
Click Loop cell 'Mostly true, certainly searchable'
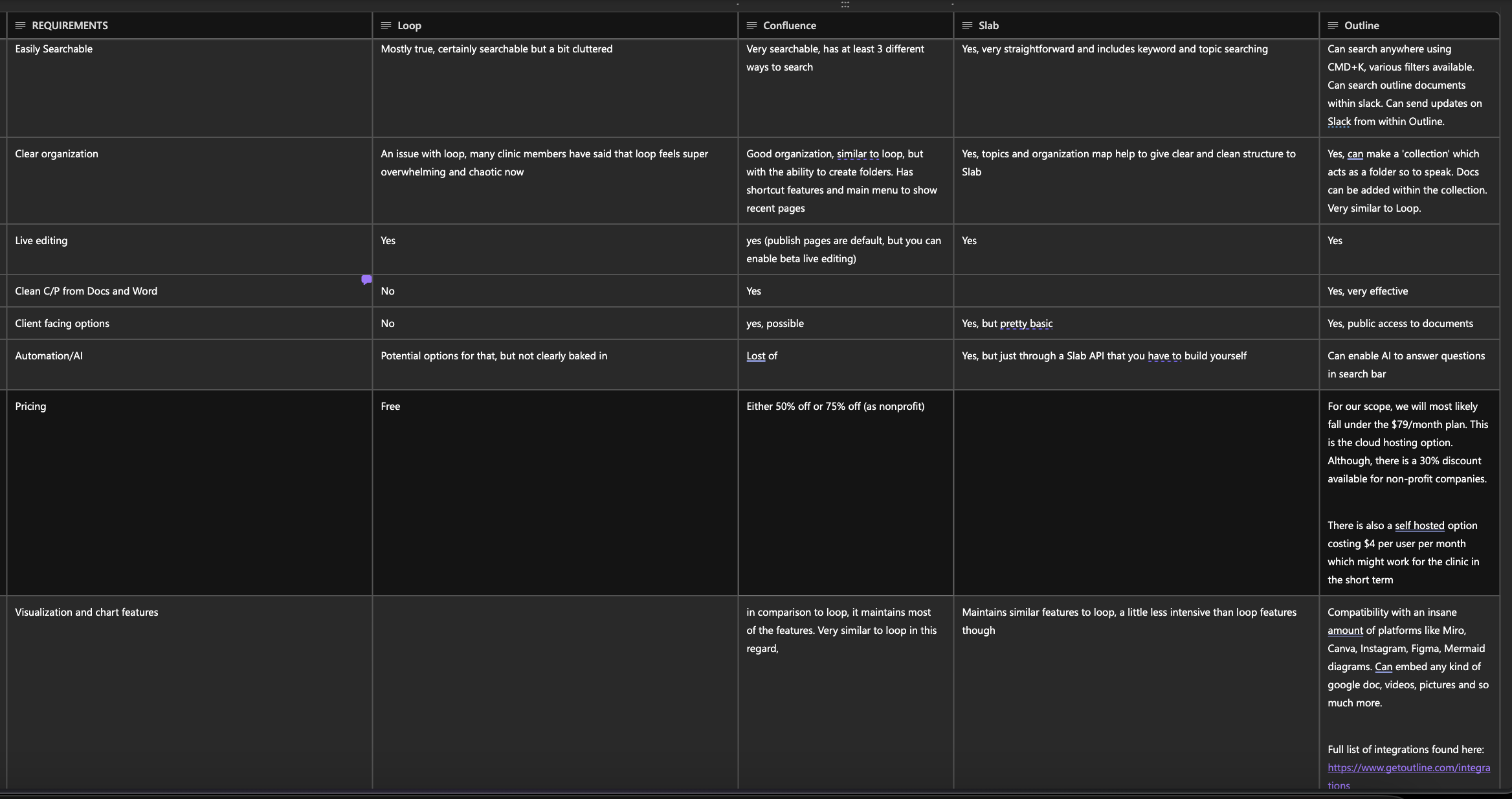coord(555,88)
